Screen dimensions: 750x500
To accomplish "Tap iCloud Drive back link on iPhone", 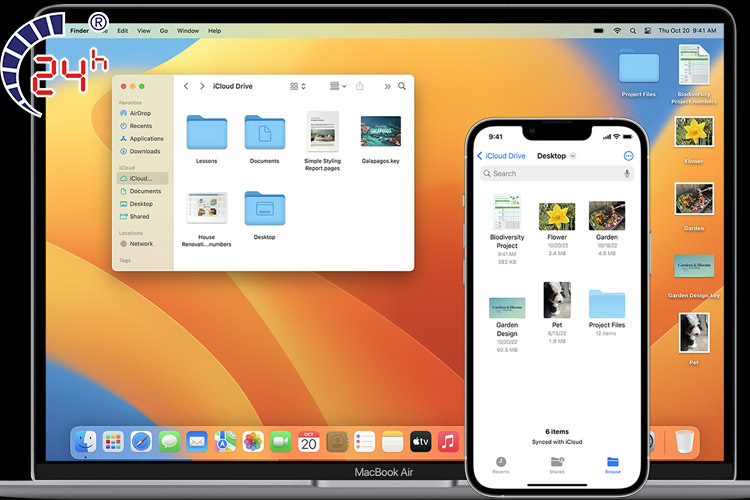I will coord(501,156).
